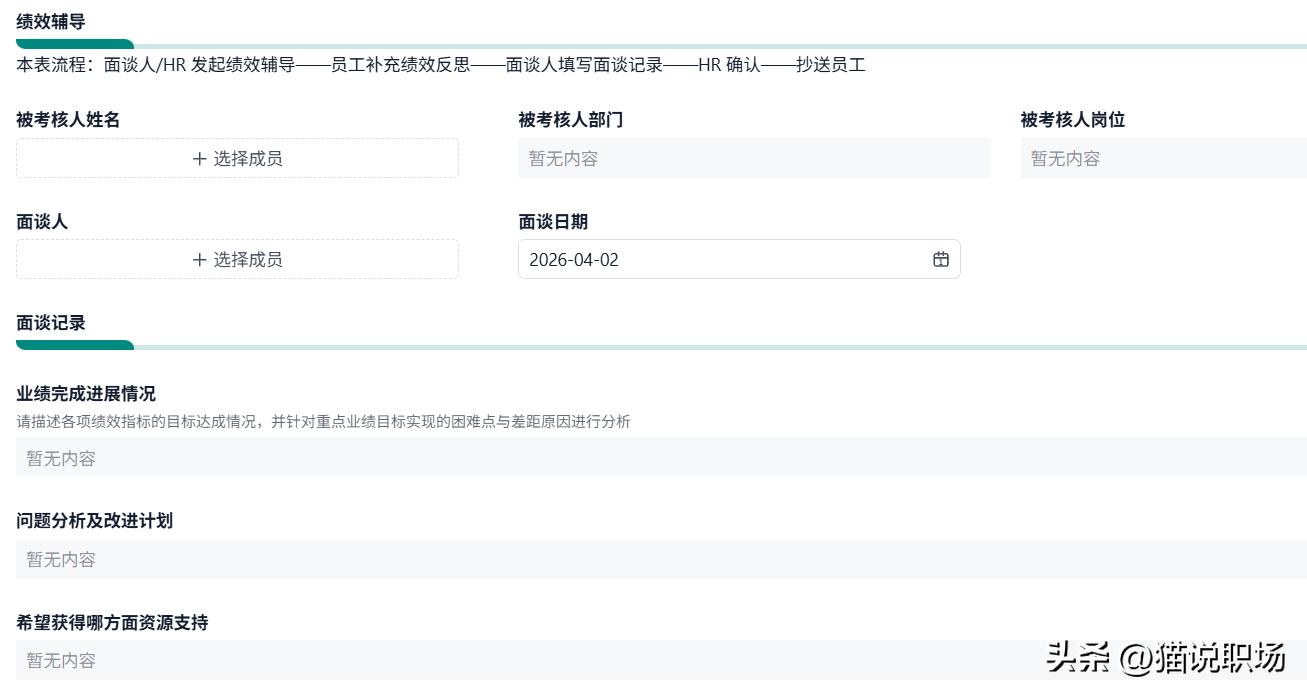Click the plus icon beside 被考核人姓名 选择成员
The width and height of the screenshot is (1307, 695).
pos(201,158)
